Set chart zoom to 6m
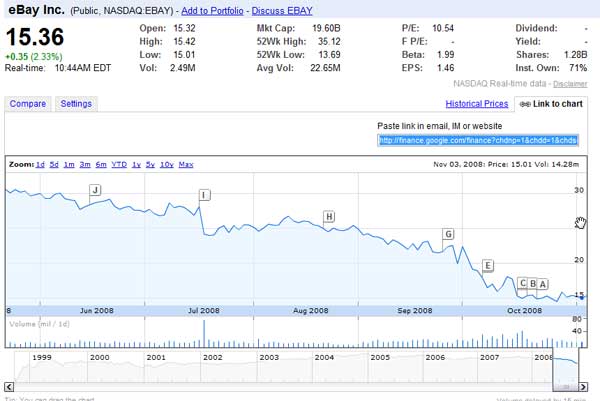The width and height of the screenshot is (600, 401). coord(101,165)
